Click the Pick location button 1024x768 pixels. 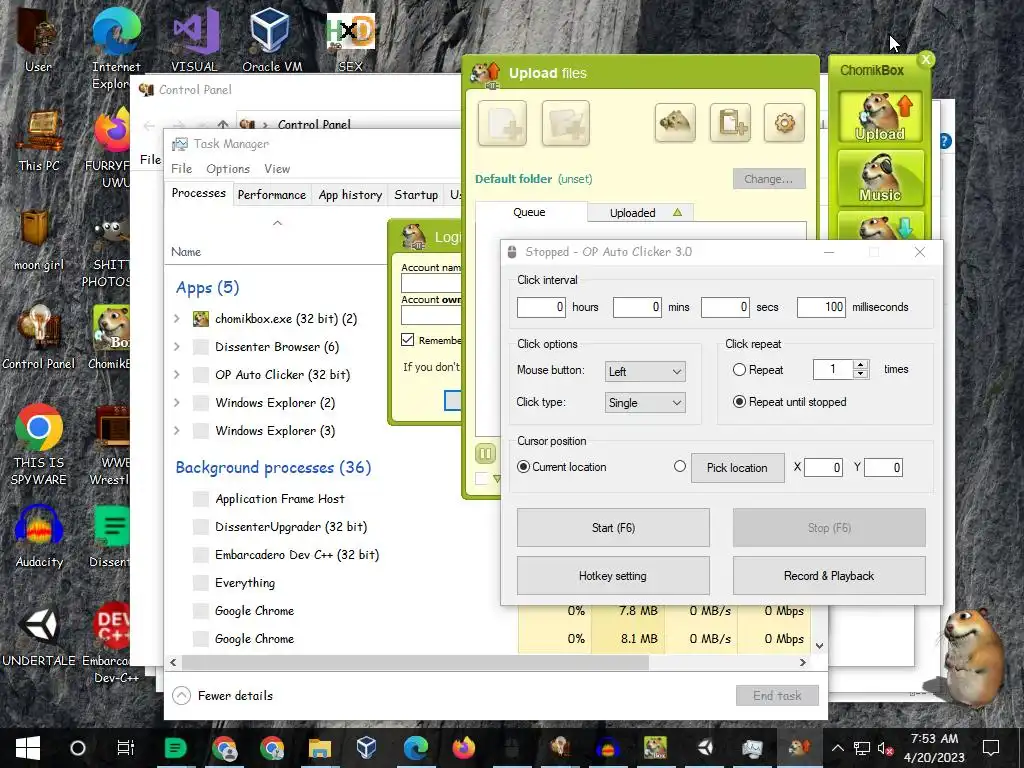pos(737,468)
